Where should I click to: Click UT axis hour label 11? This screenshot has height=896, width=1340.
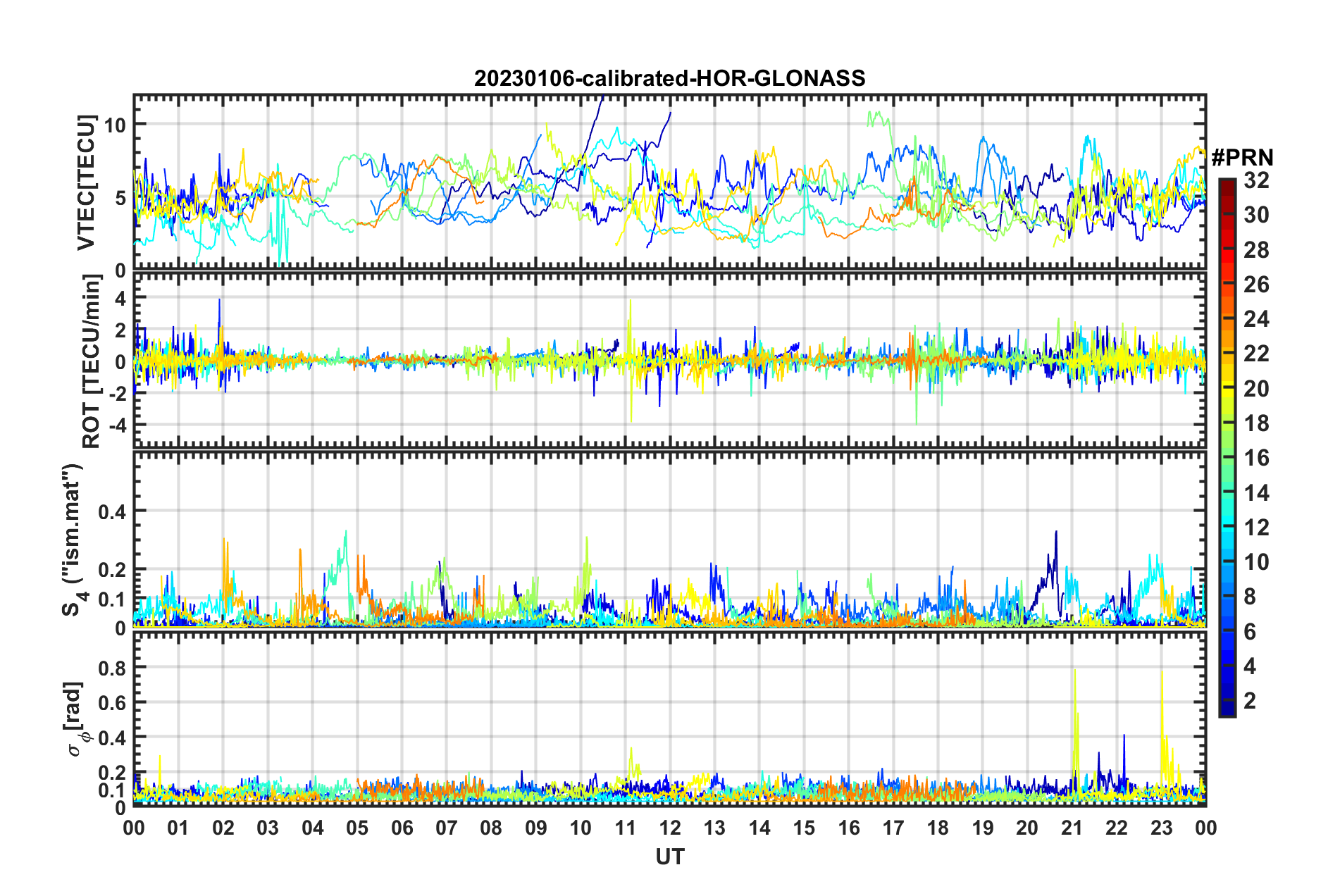coord(626,828)
